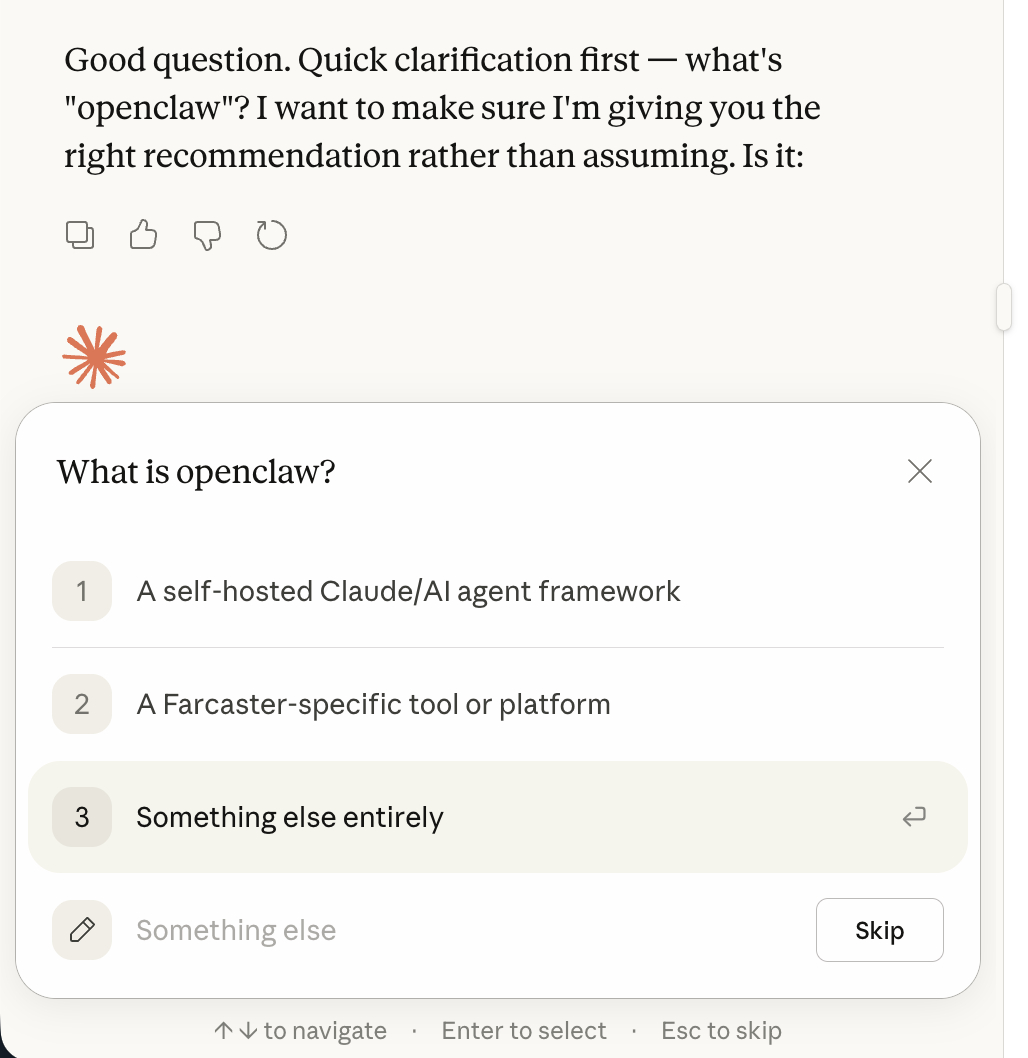Screen dimensions: 1028x1058
Task: Click the number 2 badge
Action: pyautogui.click(x=82, y=705)
